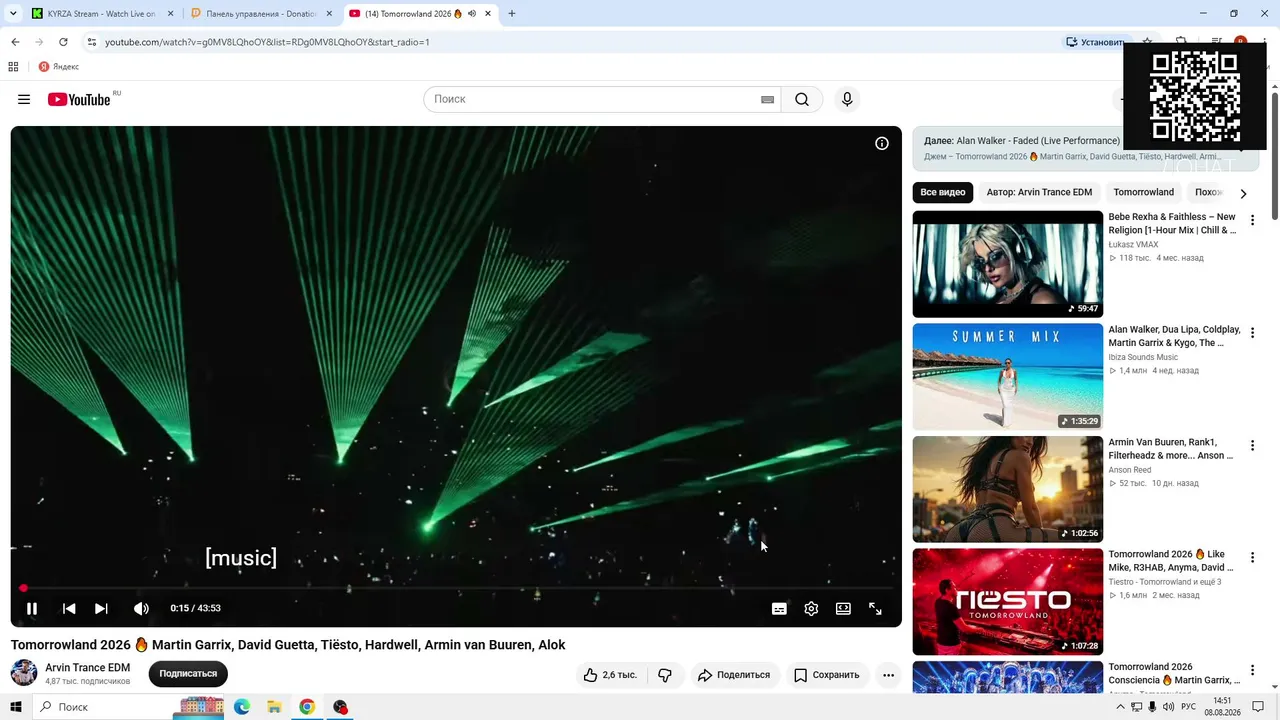
Task: Select the Все видео filter chip
Action: [x=943, y=192]
